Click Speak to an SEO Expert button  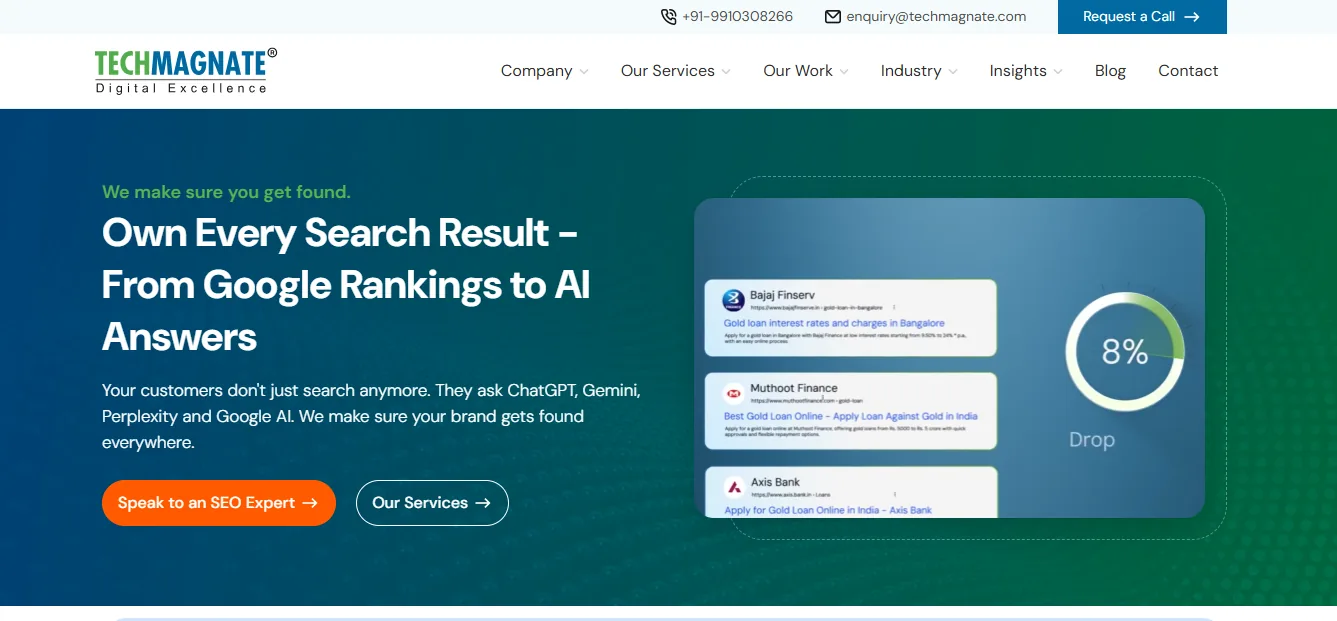coord(219,503)
